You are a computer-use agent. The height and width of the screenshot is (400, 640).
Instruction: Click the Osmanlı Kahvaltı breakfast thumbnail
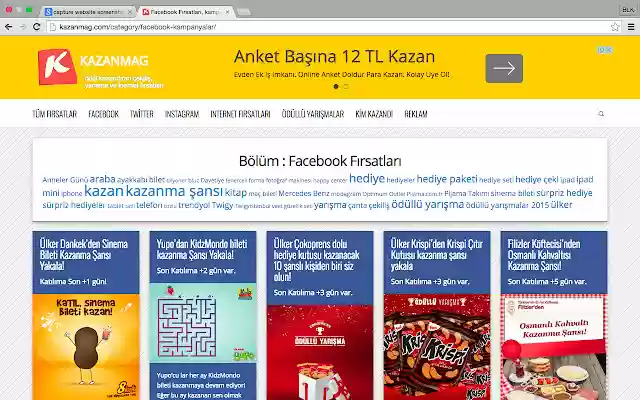point(554,347)
